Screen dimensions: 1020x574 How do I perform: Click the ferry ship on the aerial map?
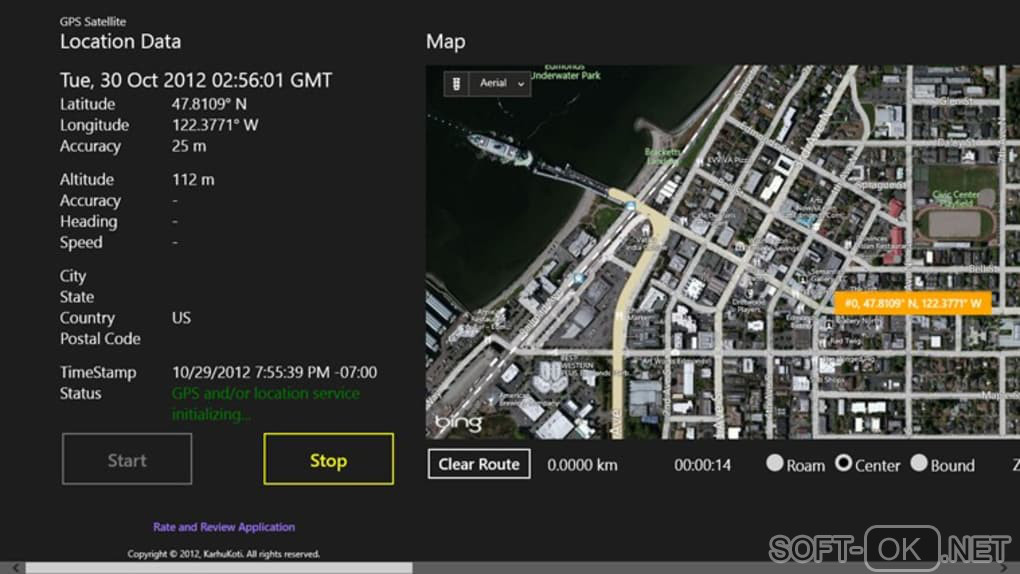[x=499, y=150]
